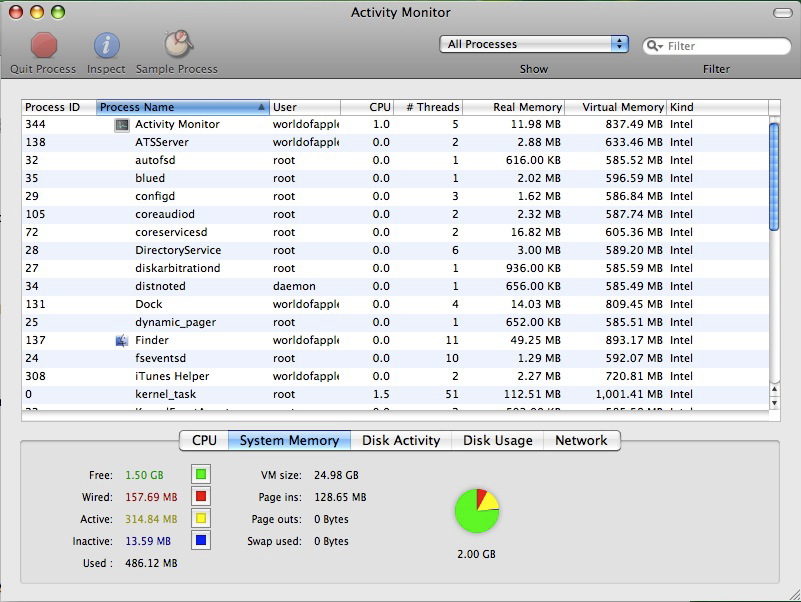Screen dimensions: 801x602
Task: Select the iTunes Helper process row
Action: click(395, 377)
